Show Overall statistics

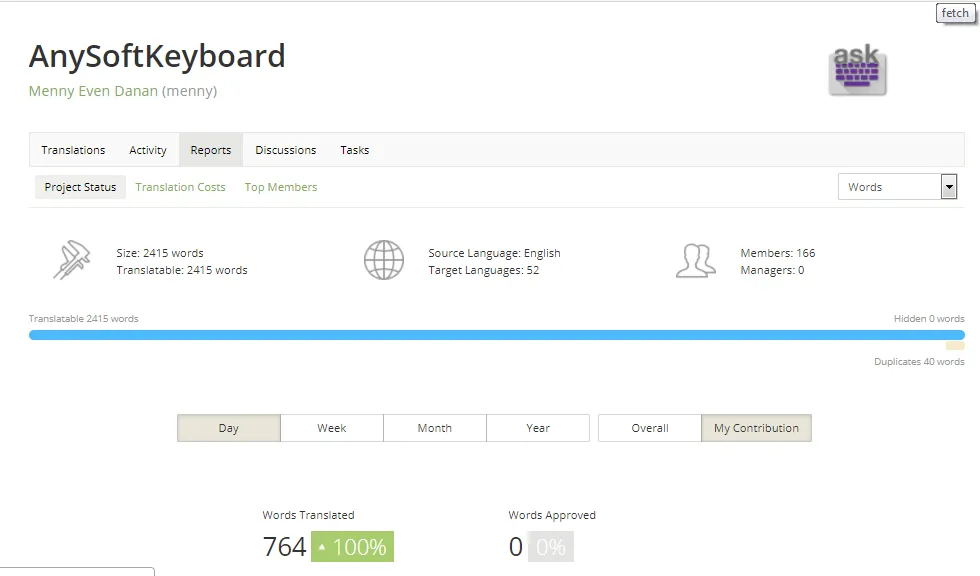coord(650,428)
